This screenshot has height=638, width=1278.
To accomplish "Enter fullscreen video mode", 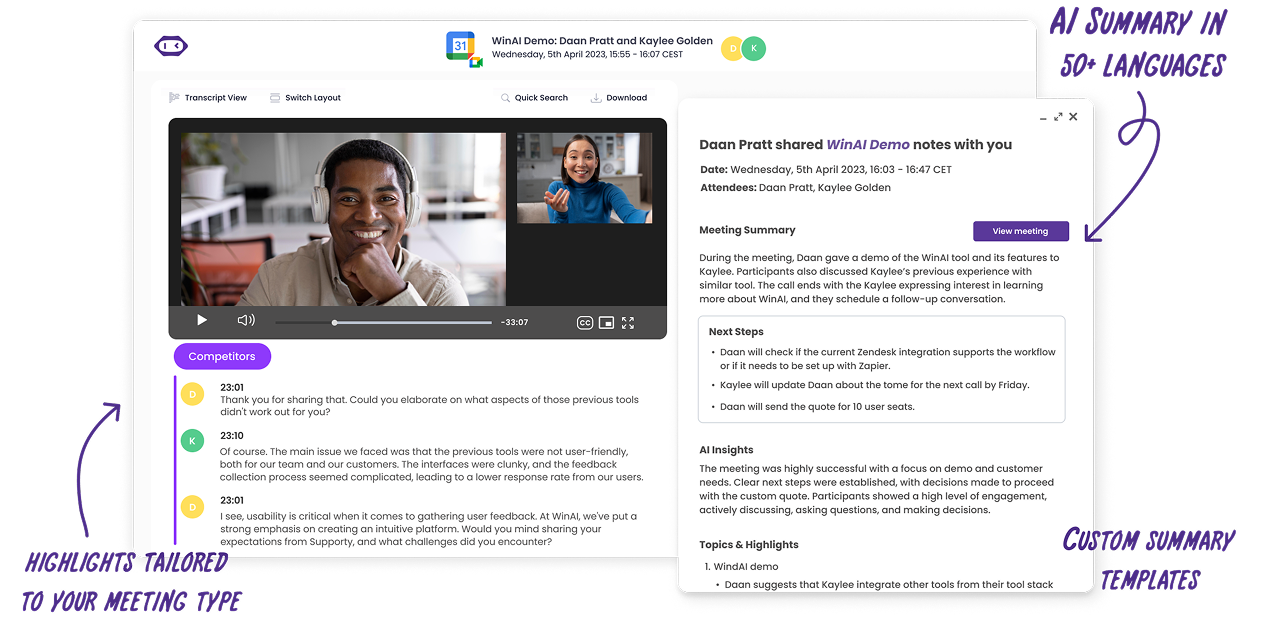I will pyautogui.click(x=628, y=322).
